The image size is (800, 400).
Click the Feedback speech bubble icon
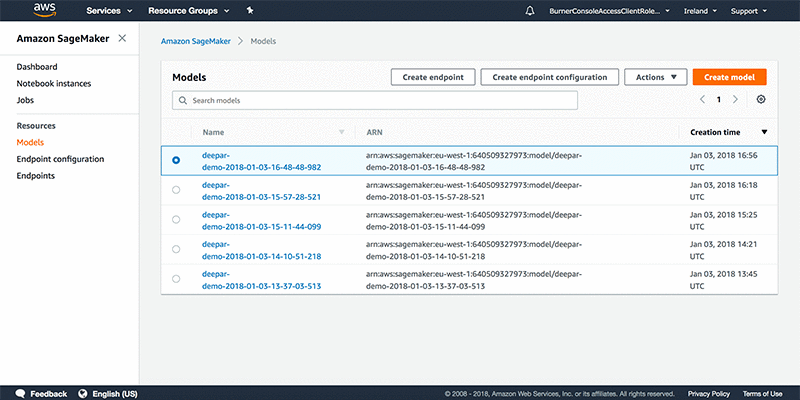20,394
